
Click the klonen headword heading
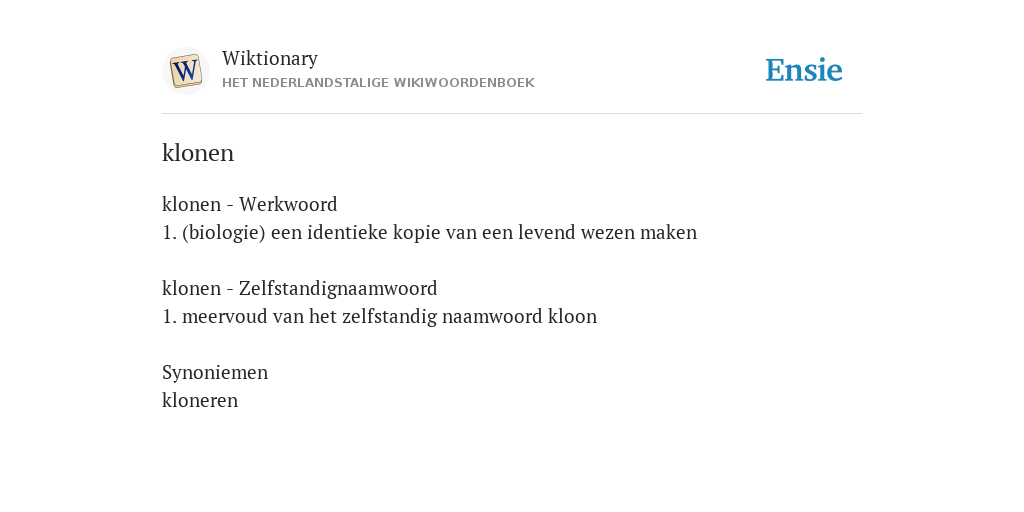(198, 153)
